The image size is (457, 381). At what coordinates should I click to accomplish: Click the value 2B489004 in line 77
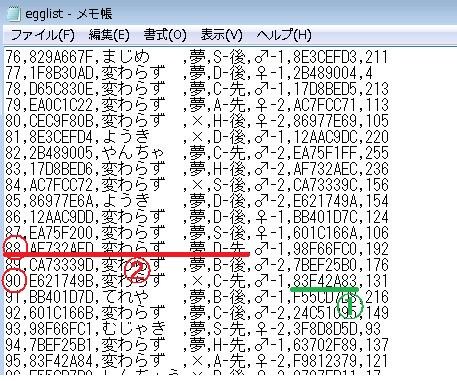325,73
